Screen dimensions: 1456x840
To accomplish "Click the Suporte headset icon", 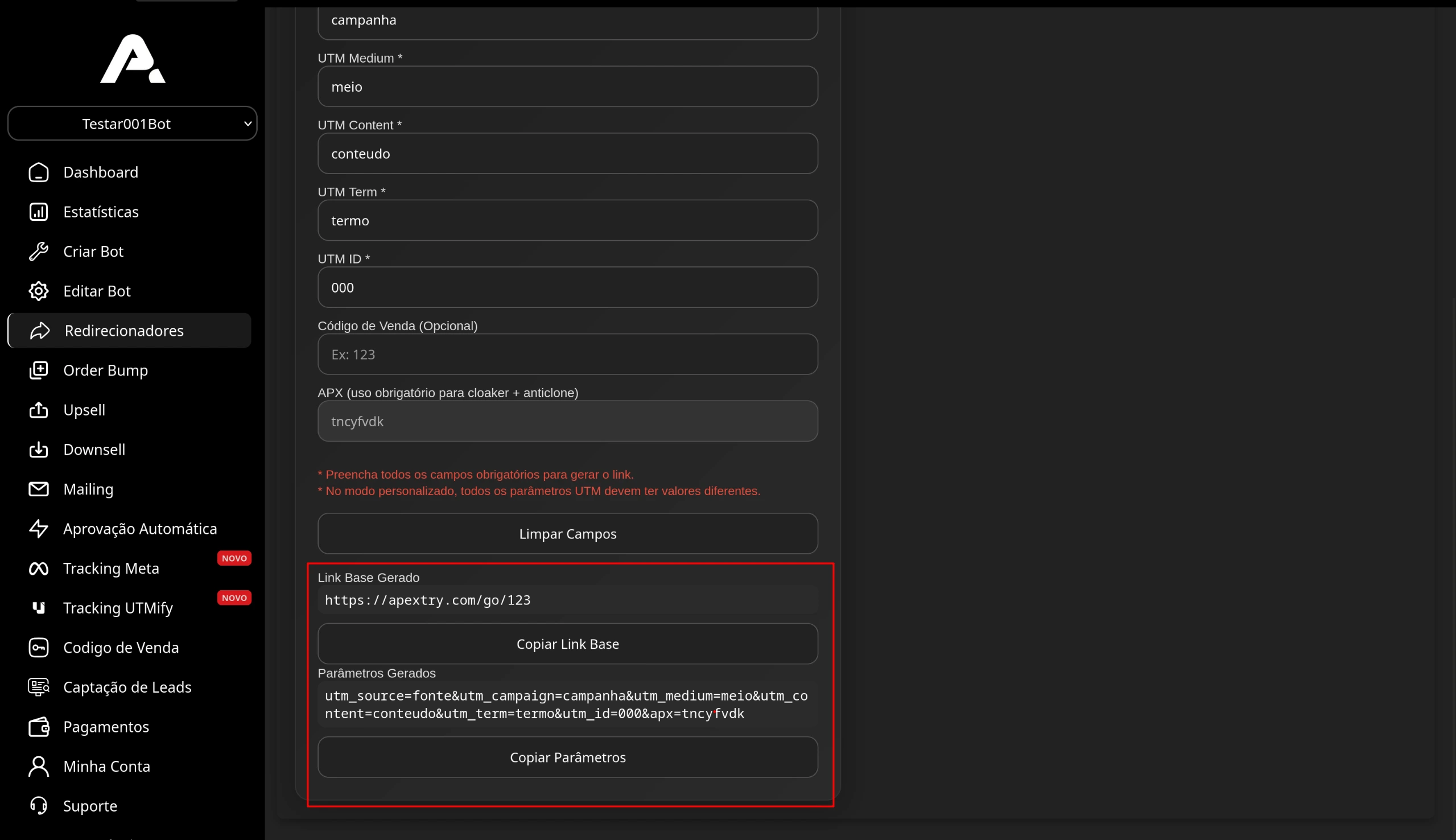I will pyautogui.click(x=39, y=806).
